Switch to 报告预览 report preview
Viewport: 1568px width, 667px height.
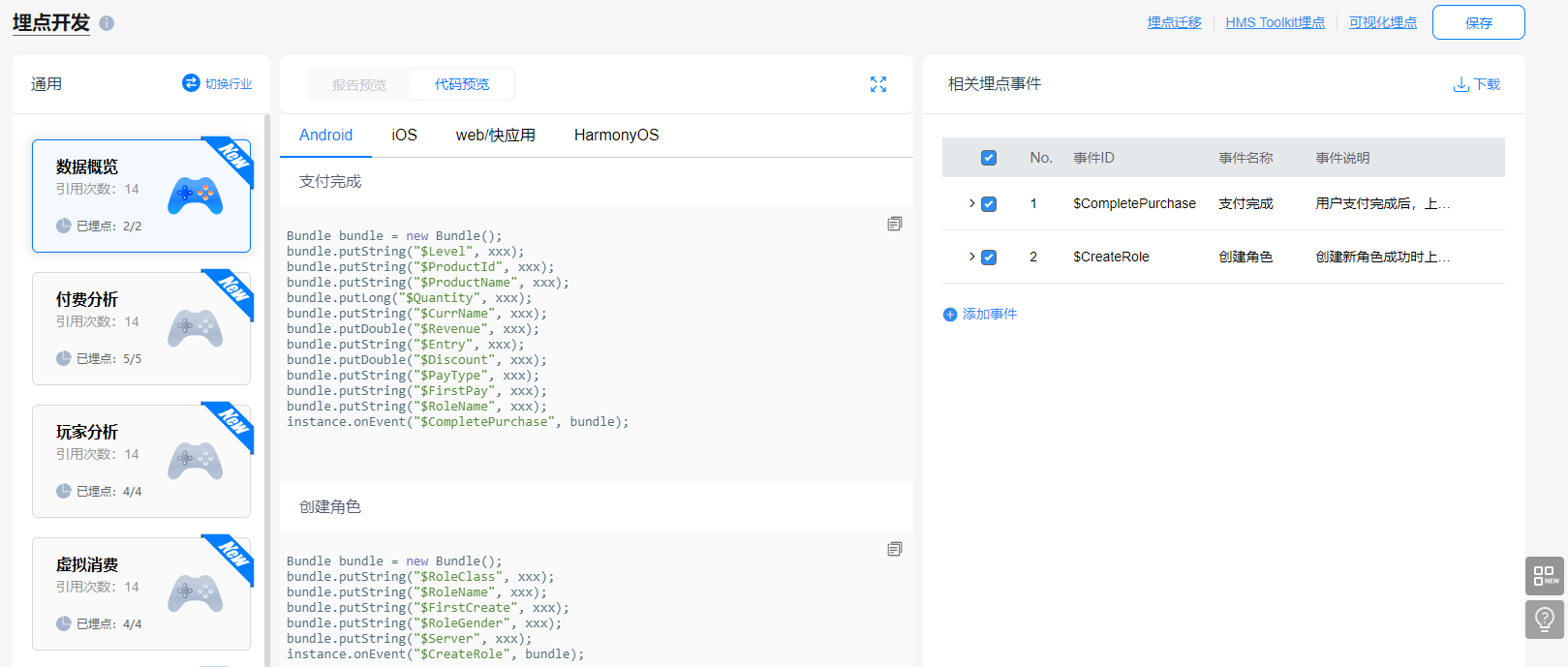pyautogui.click(x=359, y=85)
